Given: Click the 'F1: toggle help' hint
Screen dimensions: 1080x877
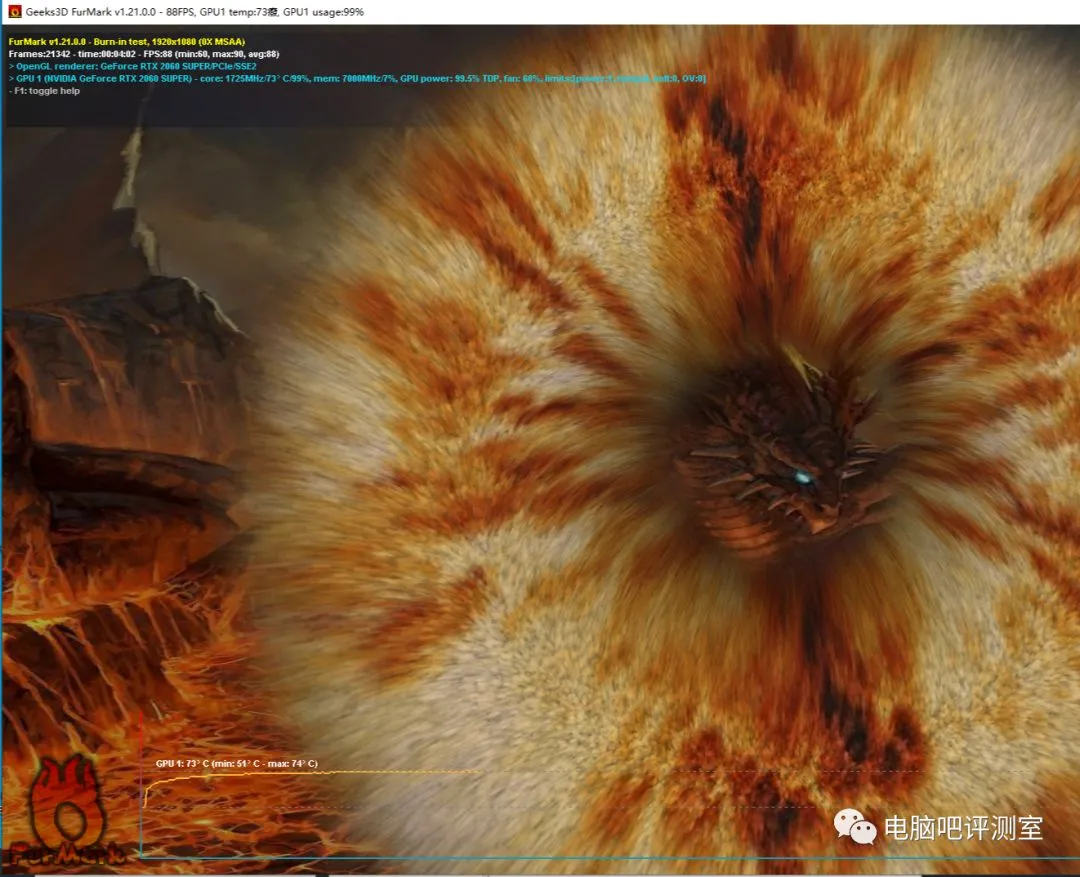Looking at the screenshot, I should point(44,91).
